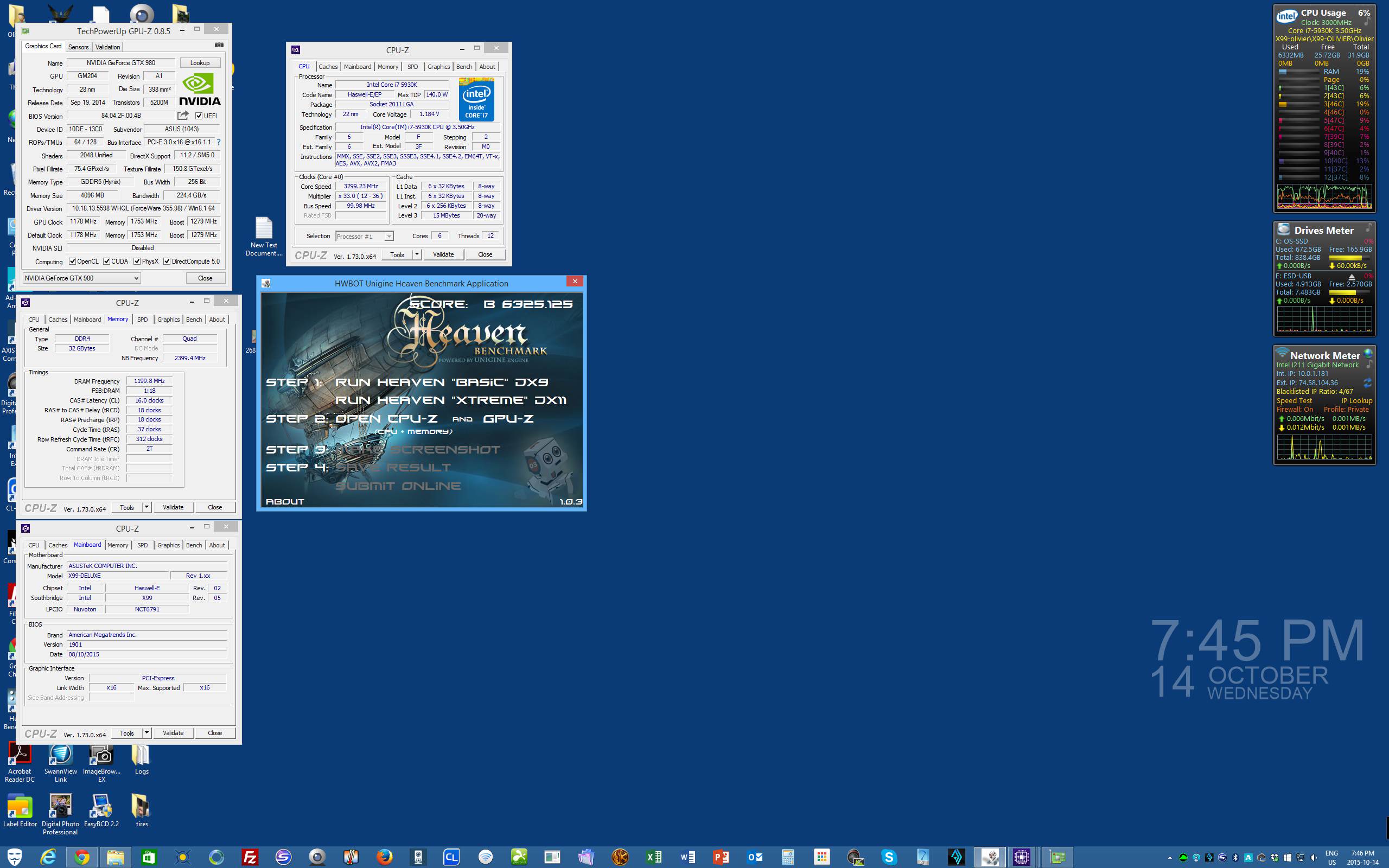1389x868 pixels.
Task: Open Acrobat Reader DC desktop shortcut
Action: tap(20, 763)
